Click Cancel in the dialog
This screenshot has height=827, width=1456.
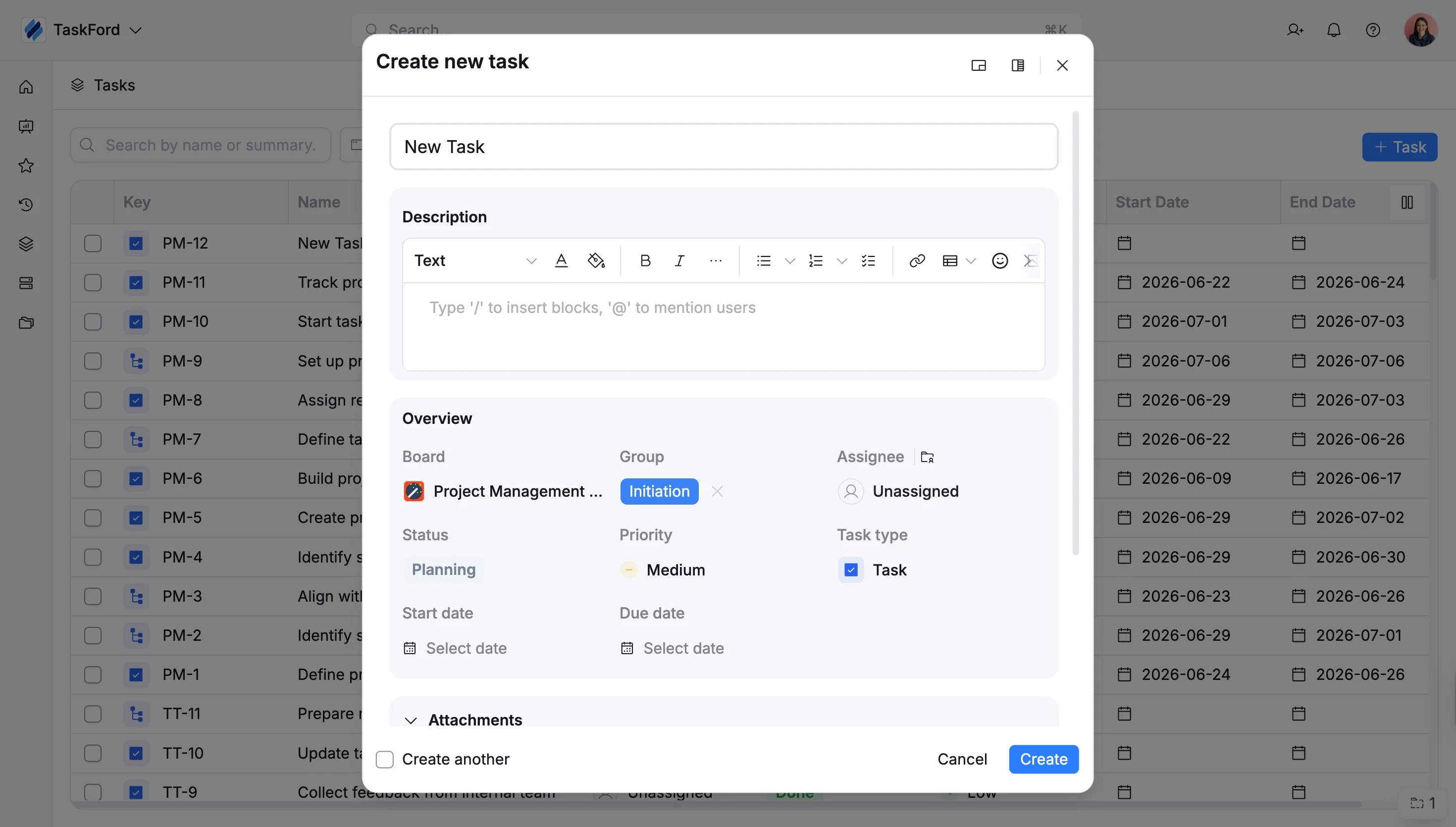point(962,760)
